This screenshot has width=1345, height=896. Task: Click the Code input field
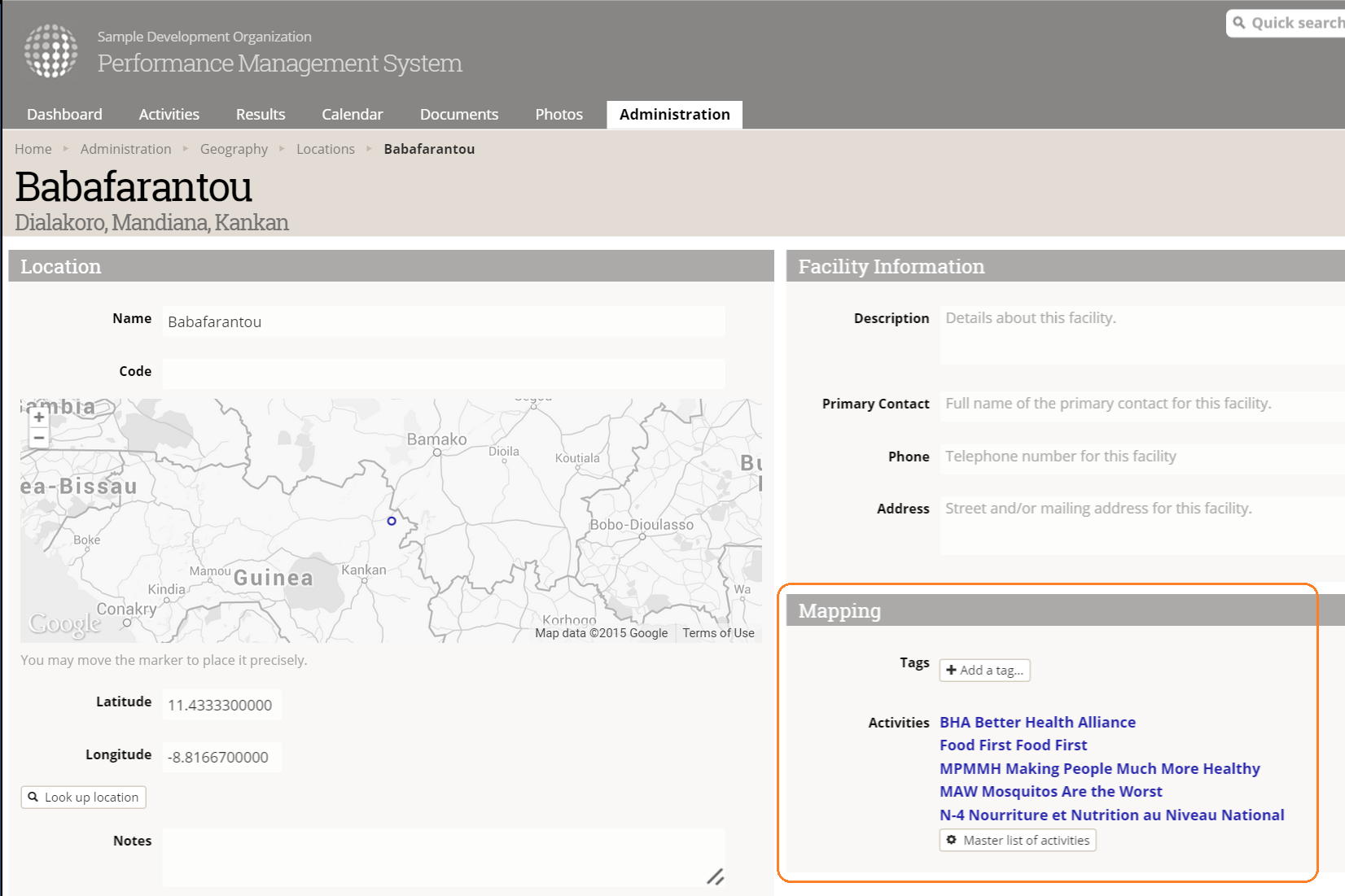point(444,374)
